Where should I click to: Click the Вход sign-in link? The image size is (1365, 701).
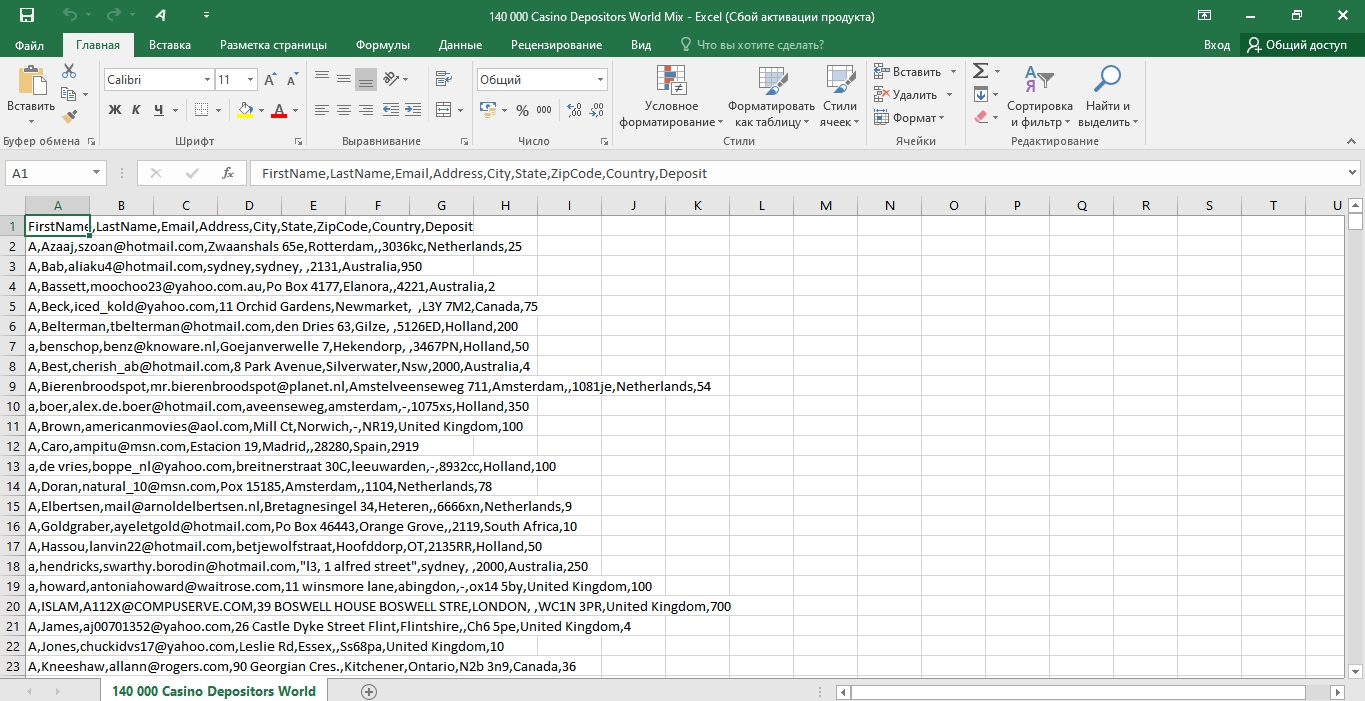[1217, 45]
